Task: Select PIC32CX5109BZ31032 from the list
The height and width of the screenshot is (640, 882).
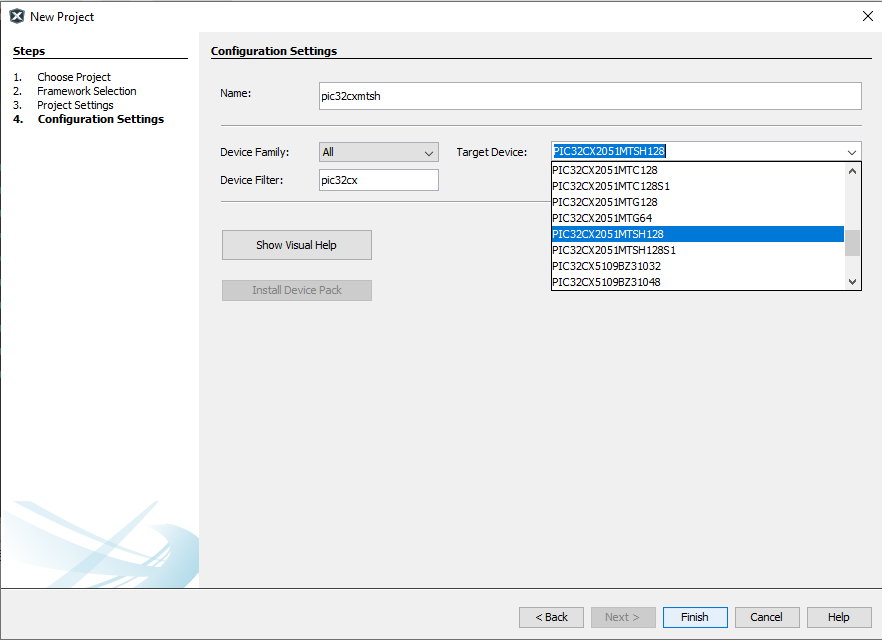Action: pos(698,267)
